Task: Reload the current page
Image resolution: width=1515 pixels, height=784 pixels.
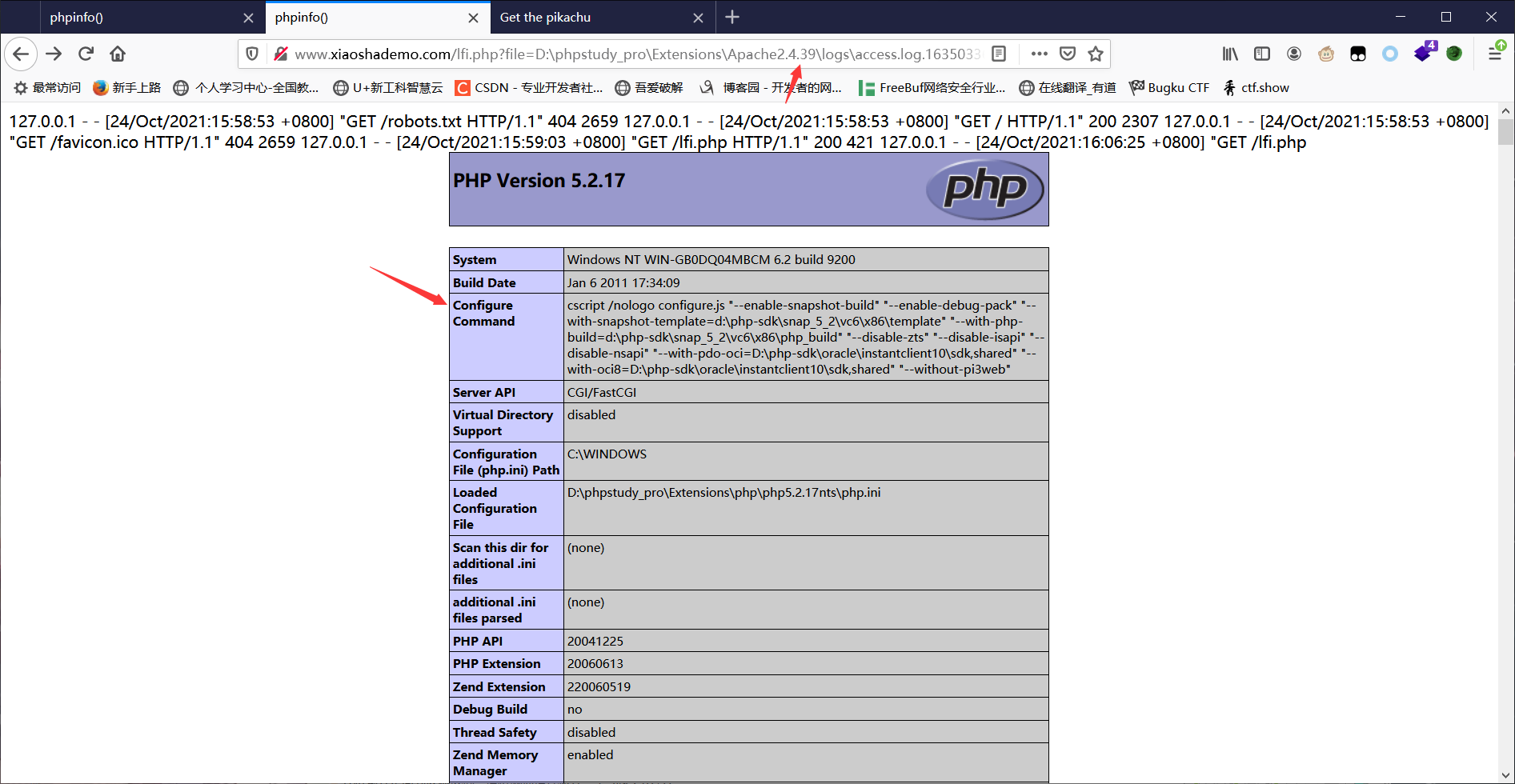Action: (86, 54)
